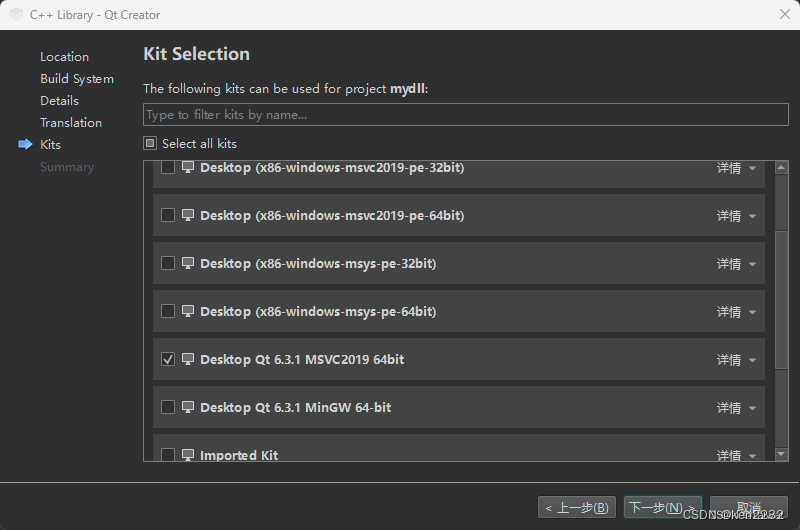Go to the Location wizard step

(x=64, y=57)
